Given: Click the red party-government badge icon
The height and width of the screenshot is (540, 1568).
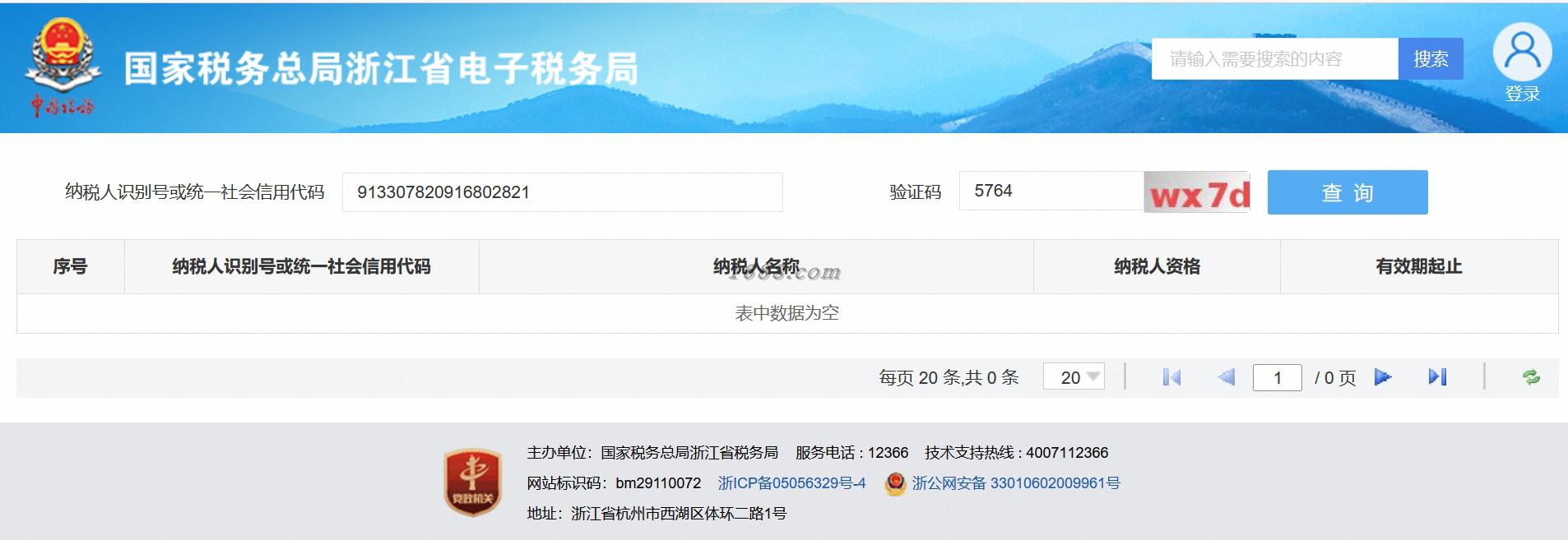Looking at the screenshot, I should 473,482.
